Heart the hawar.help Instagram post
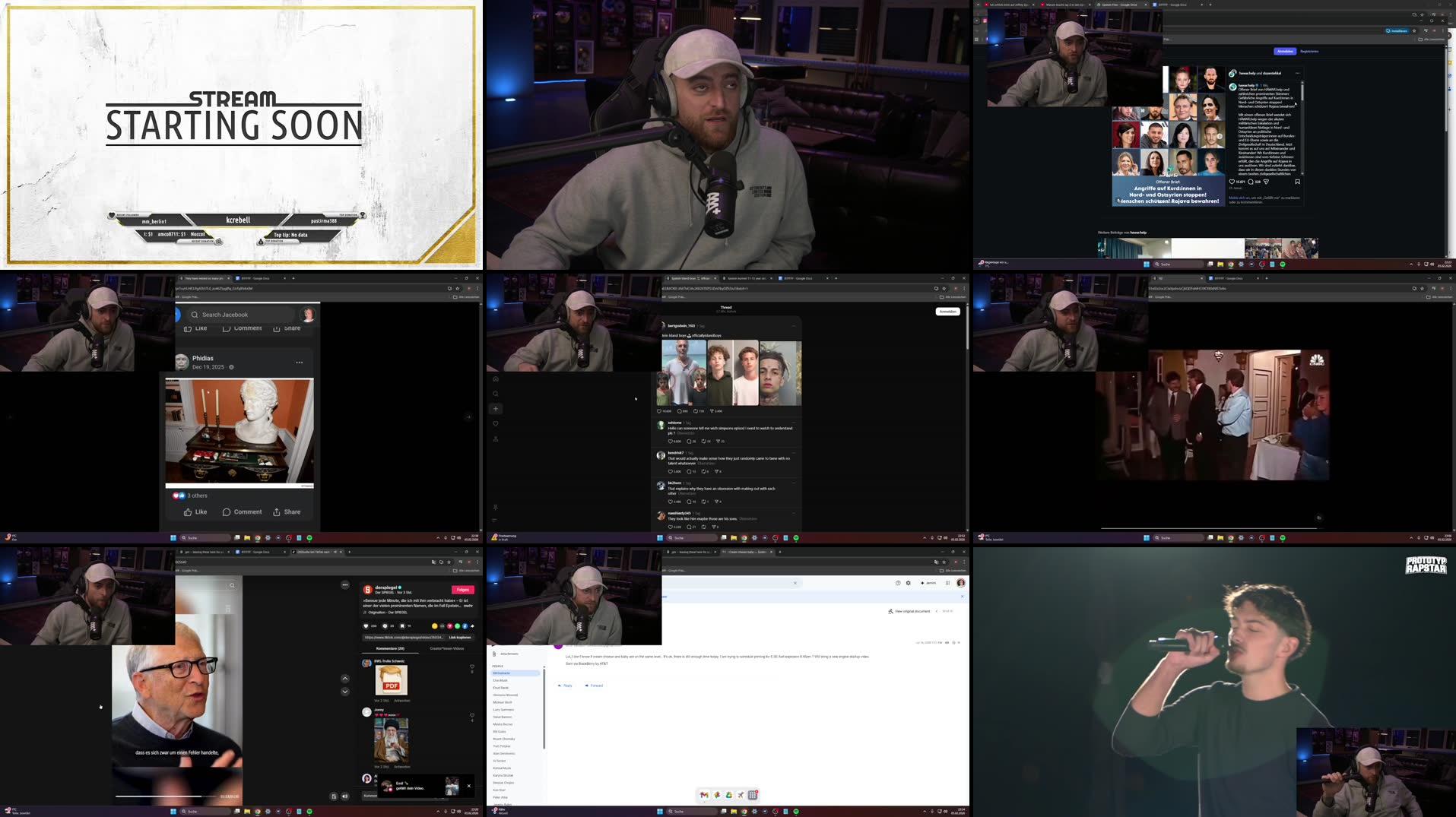The height and width of the screenshot is (817, 1456). (x=1232, y=181)
